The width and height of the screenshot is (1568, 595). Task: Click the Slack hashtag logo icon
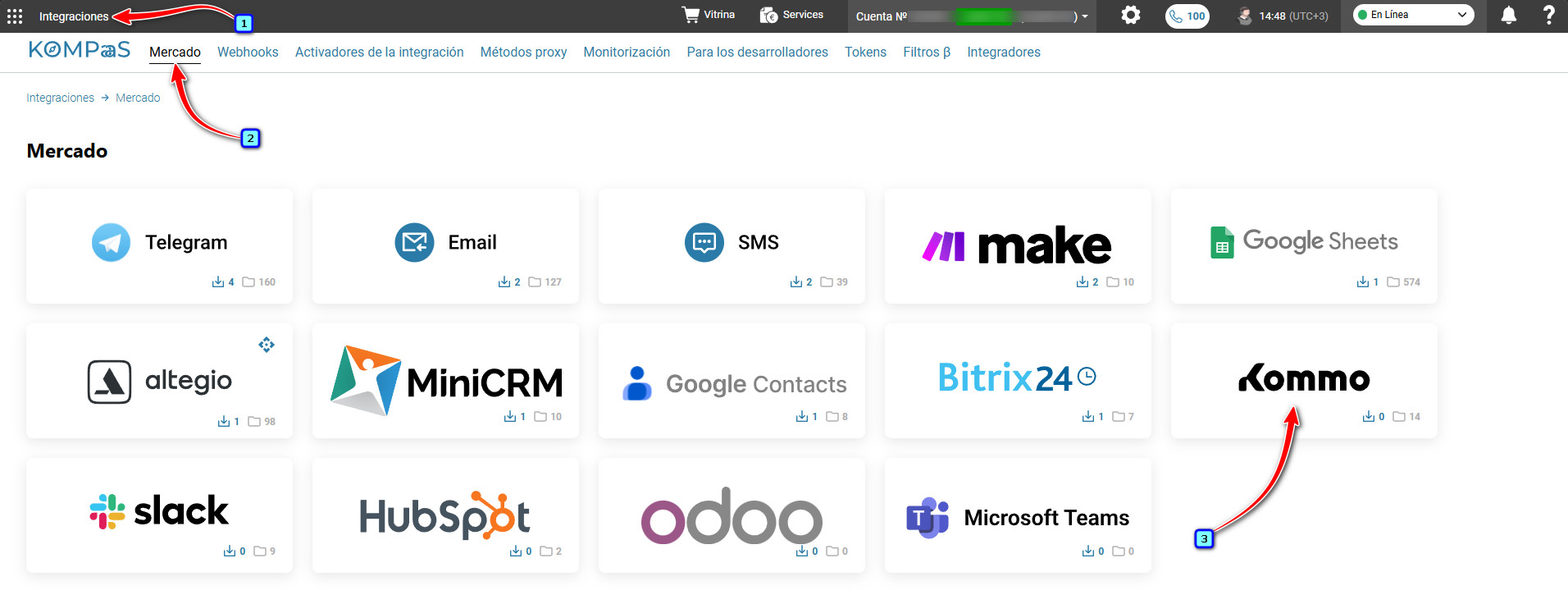click(107, 511)
